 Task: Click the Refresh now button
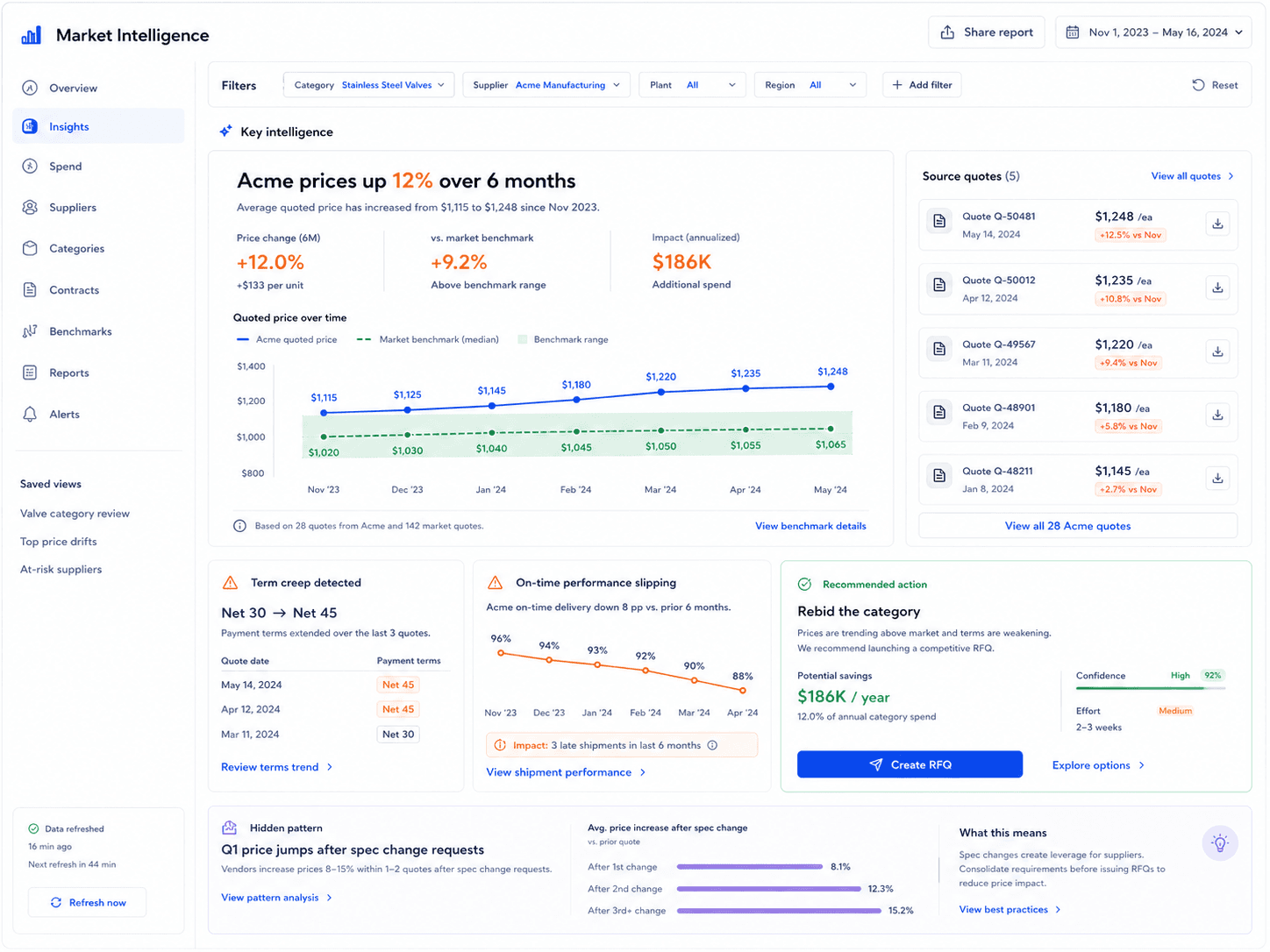pyautogui.click(x=88, y=902)
